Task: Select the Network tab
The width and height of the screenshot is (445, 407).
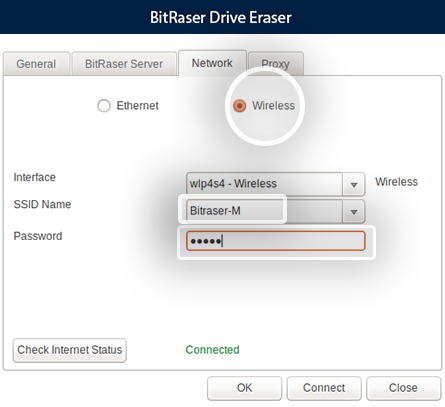Action: click(212, 63)
